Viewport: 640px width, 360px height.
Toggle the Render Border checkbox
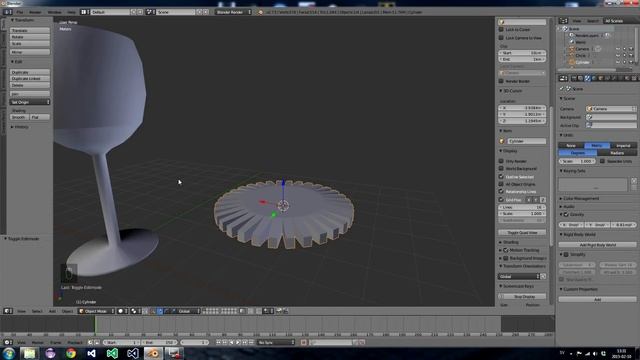pos(501,81)
